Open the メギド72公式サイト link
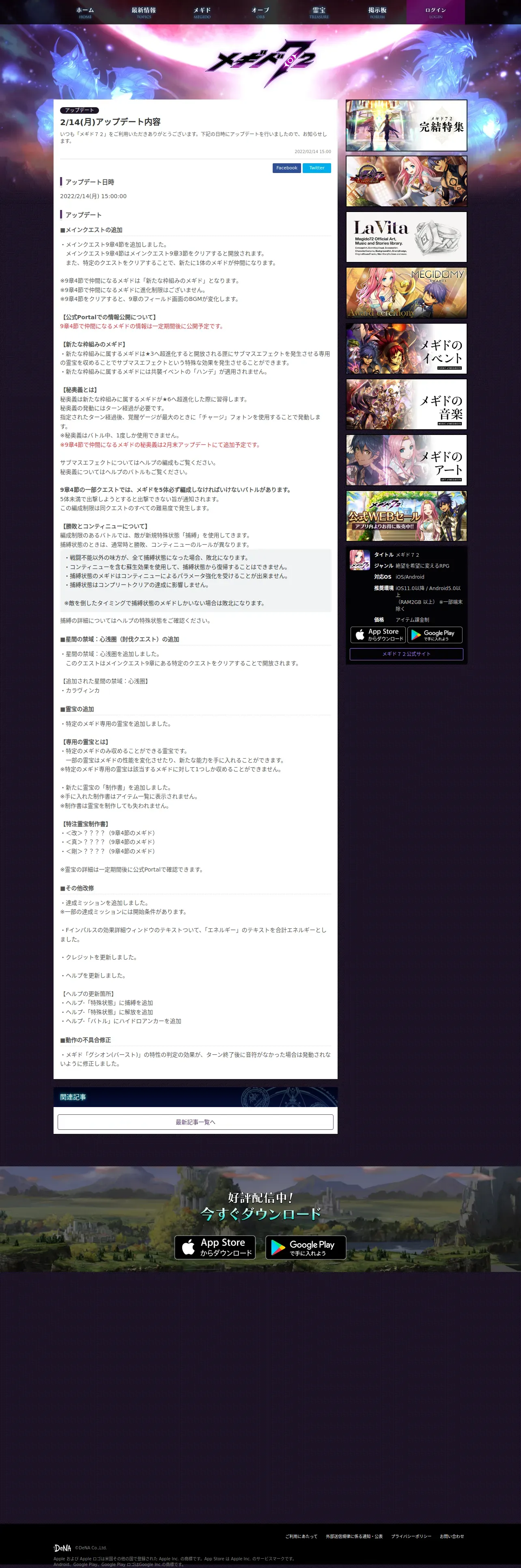The height and width of the screenshot is (1568, 521). (x=406, y=654)
